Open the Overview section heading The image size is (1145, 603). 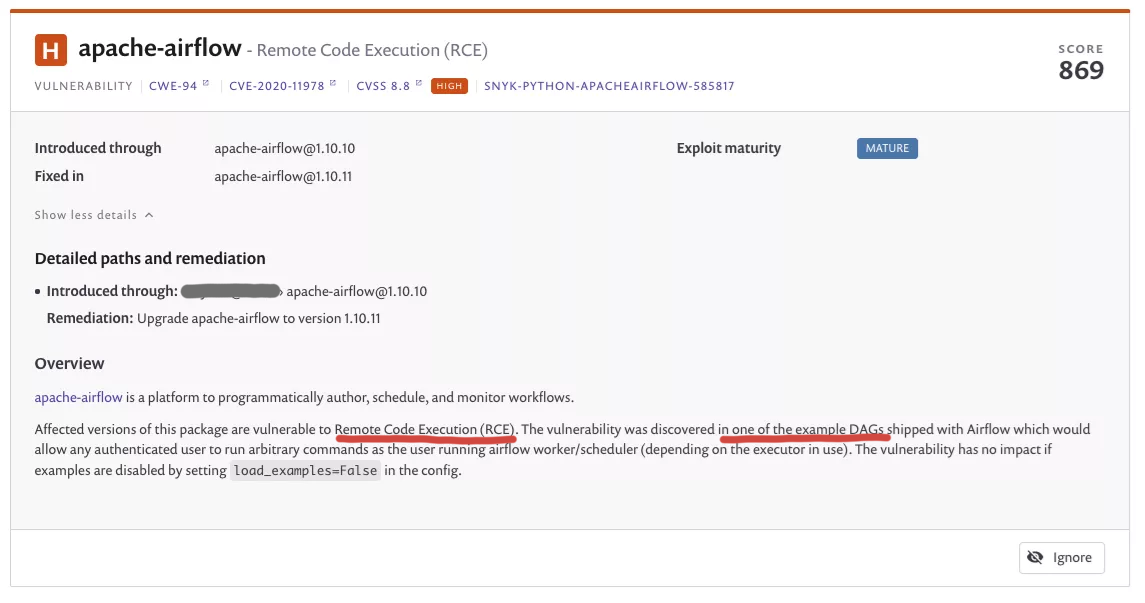pyautogui.click(x=69, y=363)
